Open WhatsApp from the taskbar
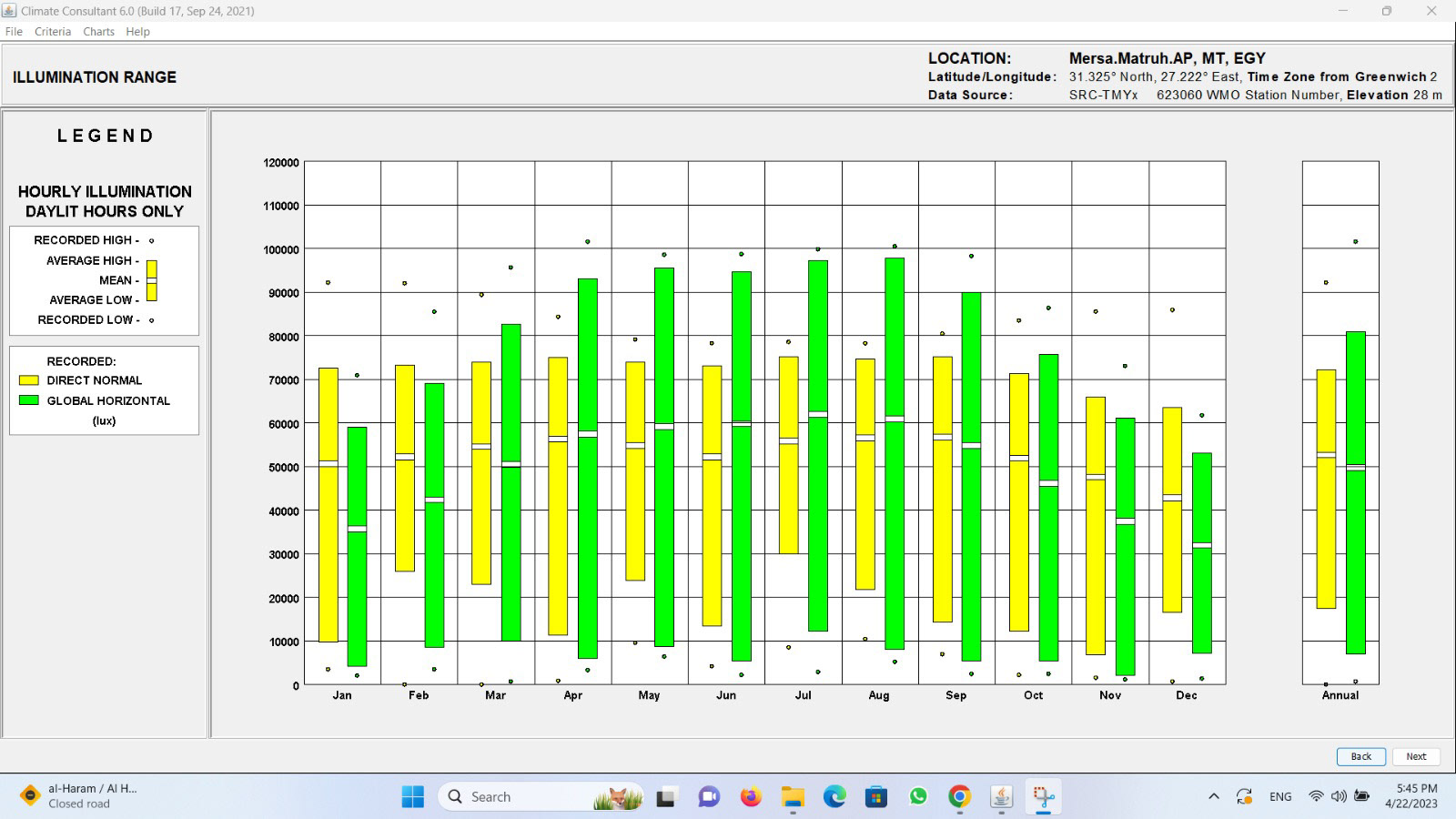The width and height of the screenshot is (1456, 819). pos(918,797)
